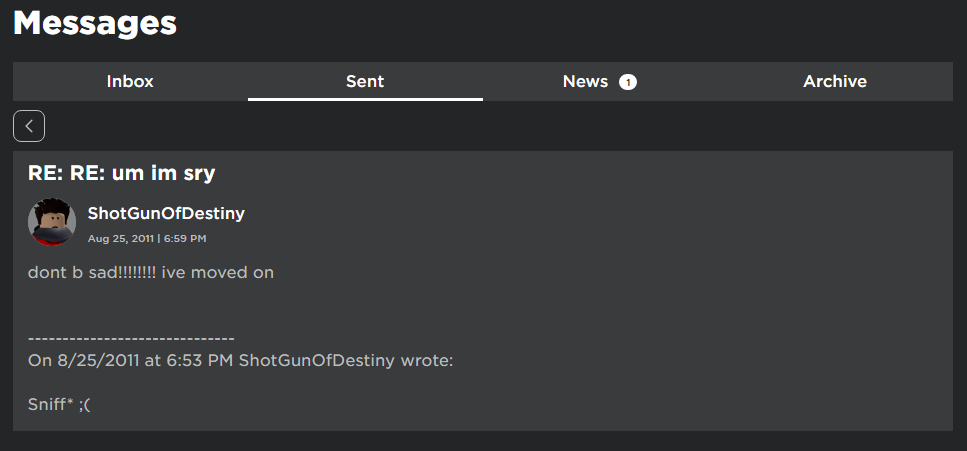This screenshot has height=451, width=967.
Task: Click the dashed separator line
Action: (131, 339)
